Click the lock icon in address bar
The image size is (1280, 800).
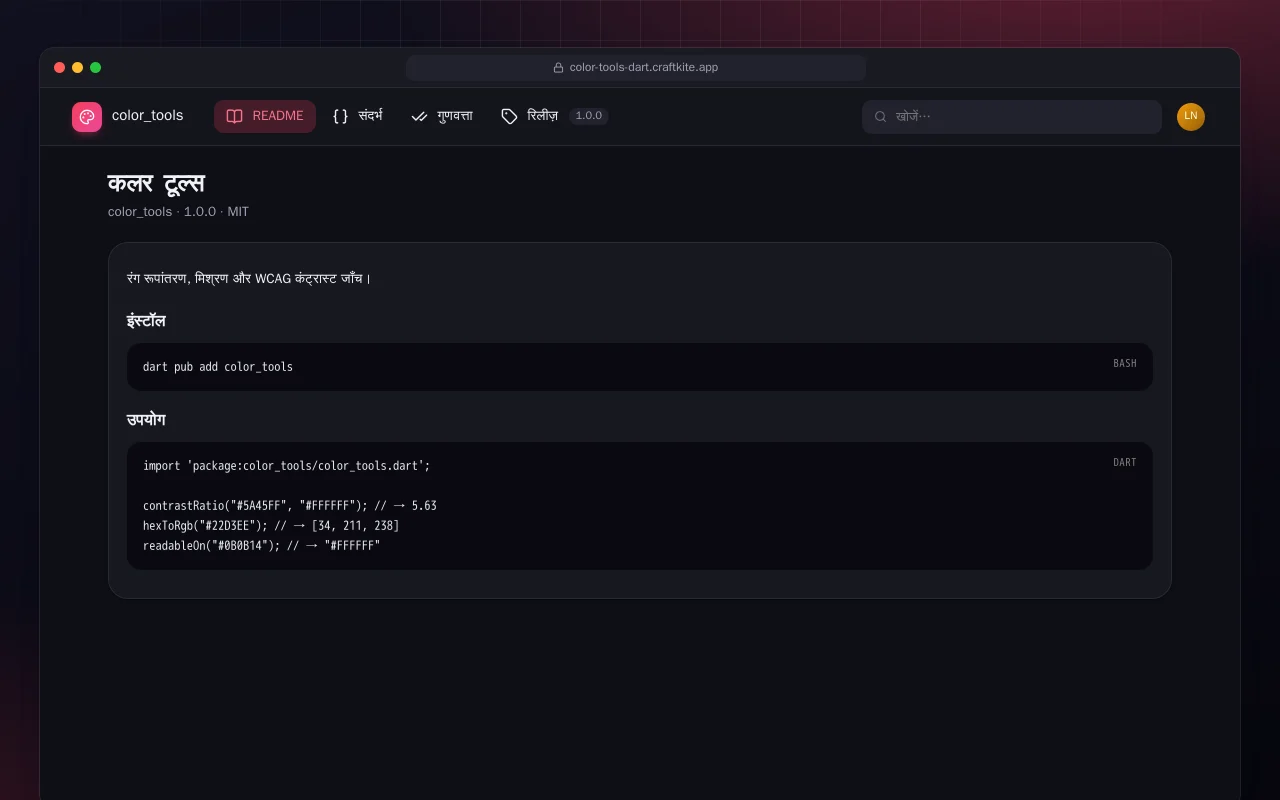tap(559, 68)
